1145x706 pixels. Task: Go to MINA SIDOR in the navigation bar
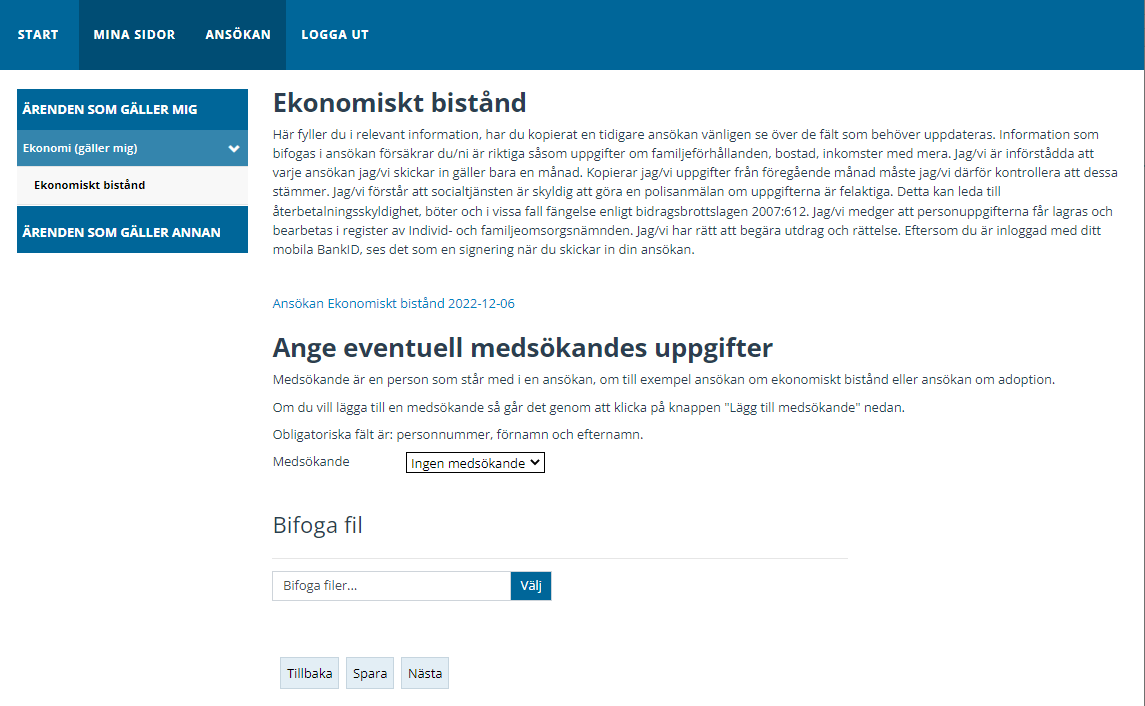click(134, 34)
